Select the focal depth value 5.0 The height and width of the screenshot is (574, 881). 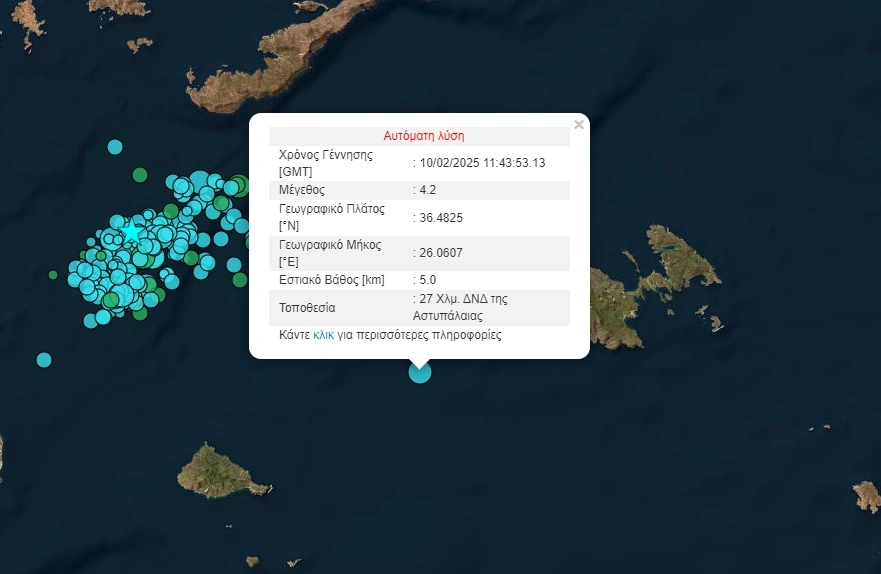pyautogui.click(x=428, y=280)
